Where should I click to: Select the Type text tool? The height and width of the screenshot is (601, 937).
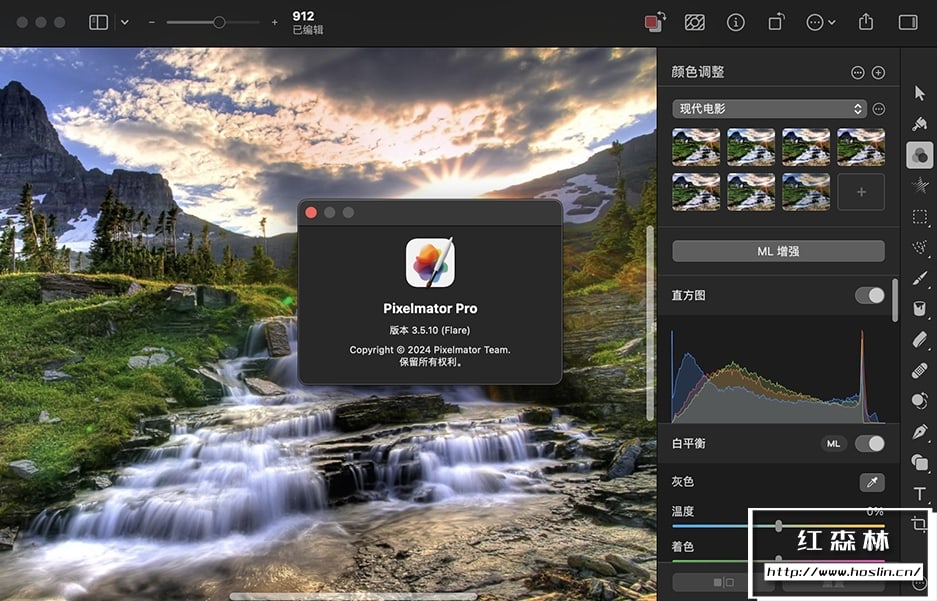(x=920, y=493)
